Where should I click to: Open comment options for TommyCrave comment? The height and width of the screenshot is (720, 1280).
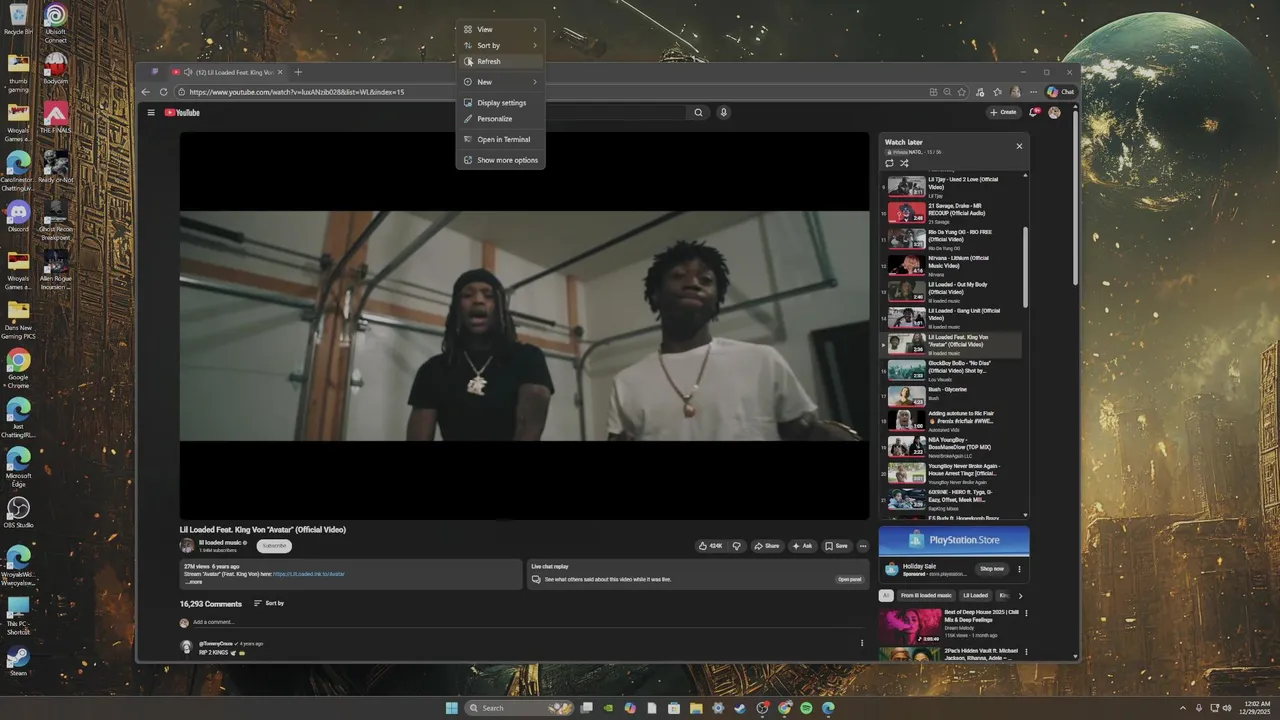862,643
